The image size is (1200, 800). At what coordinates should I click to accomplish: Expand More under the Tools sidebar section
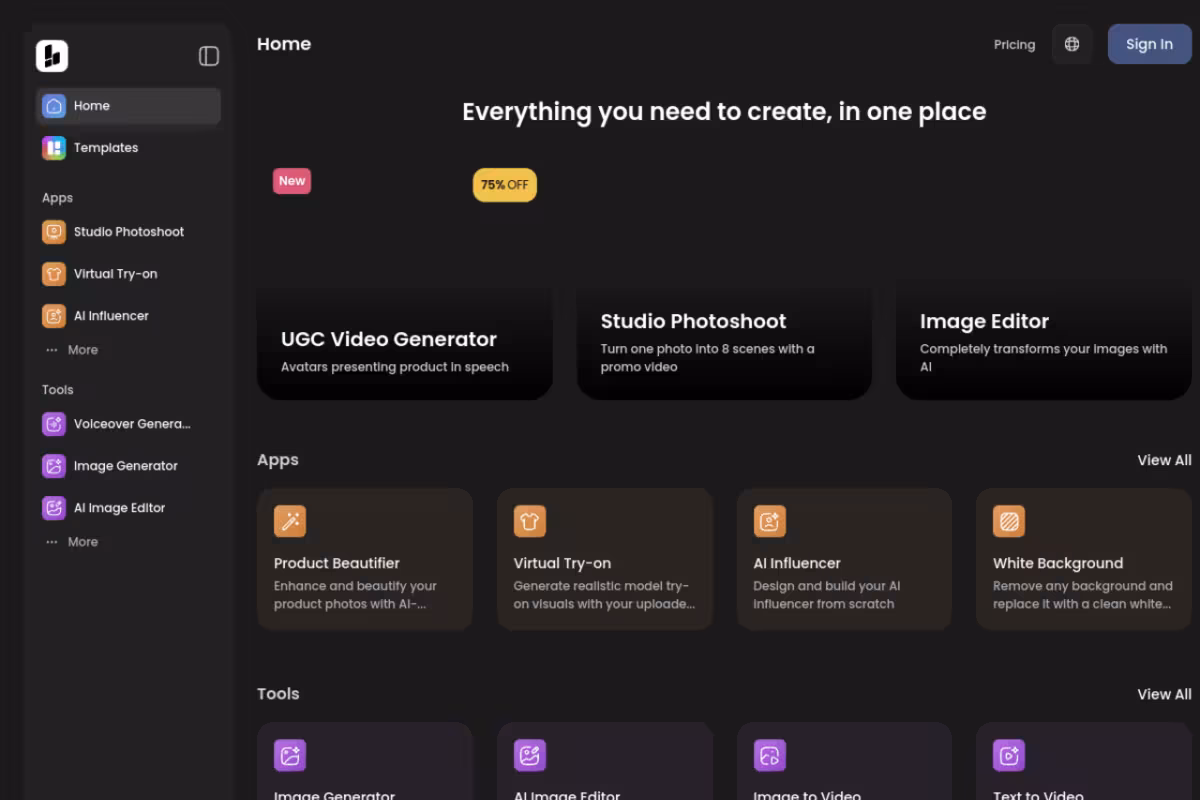click(x=71, y=542)
